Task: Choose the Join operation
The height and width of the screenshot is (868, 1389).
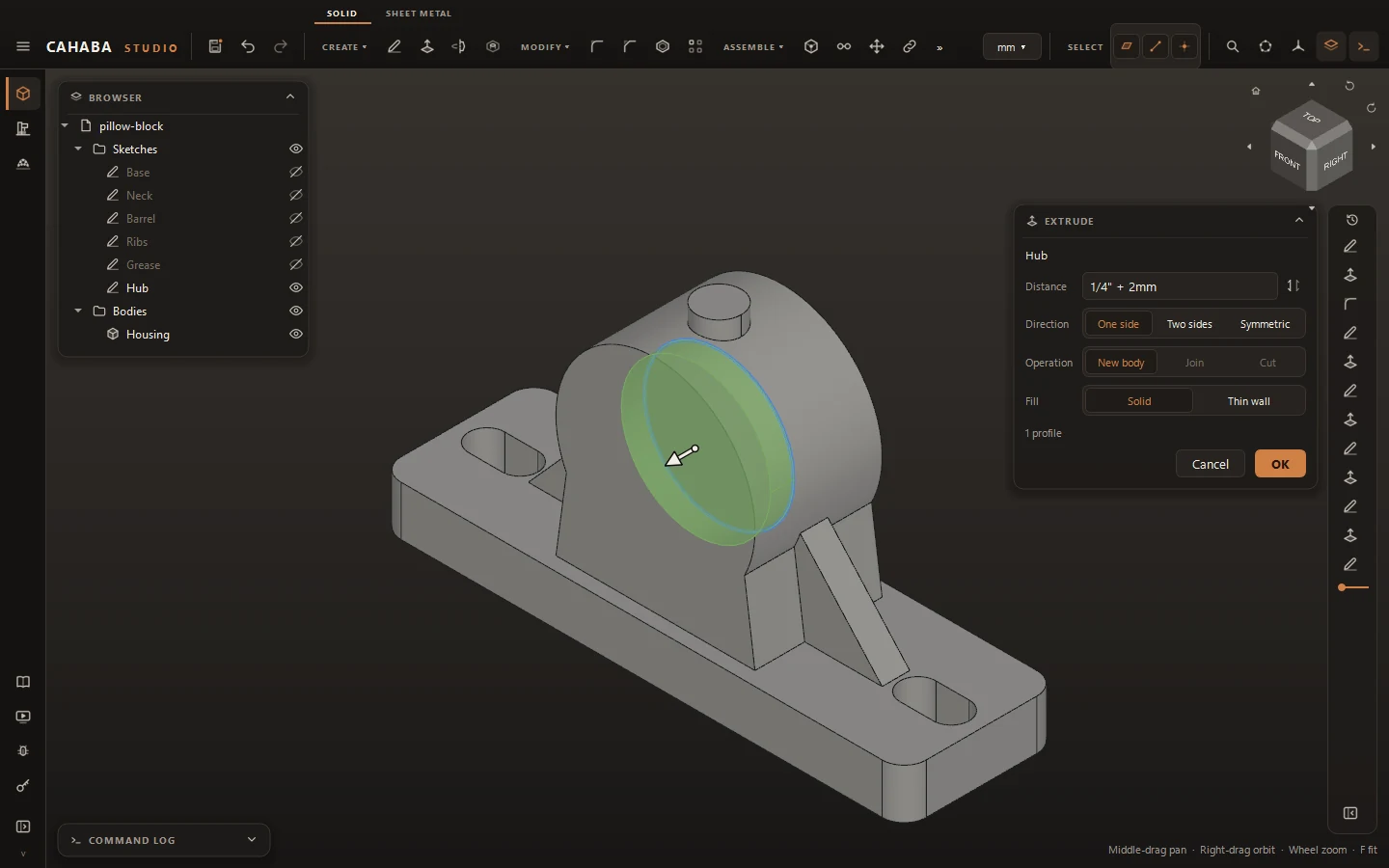Action: coord(1194,363)
